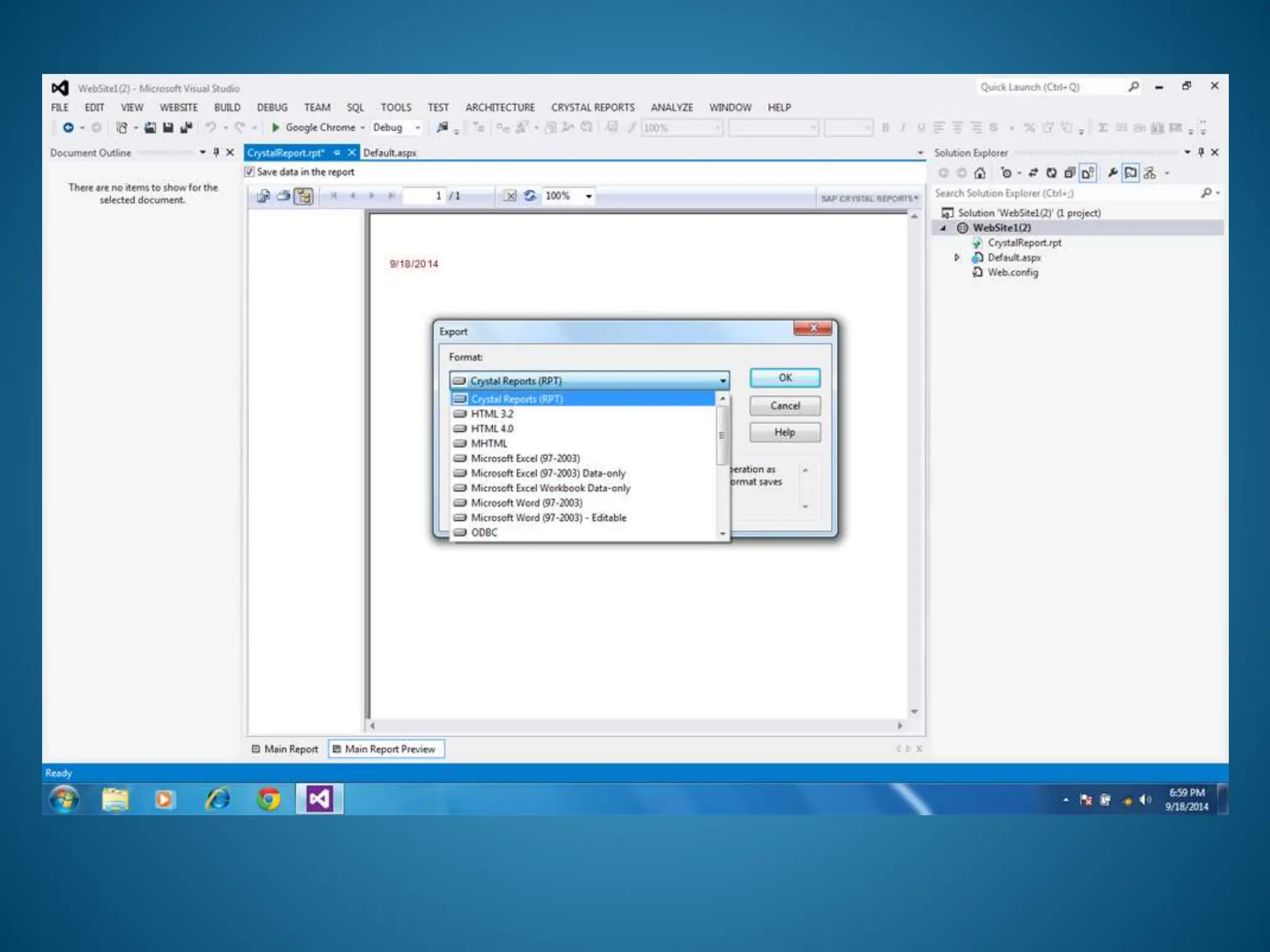1270x952 pixels.
Task: Click the Properties wrench icon
Action: click(x=1112, y=173)
